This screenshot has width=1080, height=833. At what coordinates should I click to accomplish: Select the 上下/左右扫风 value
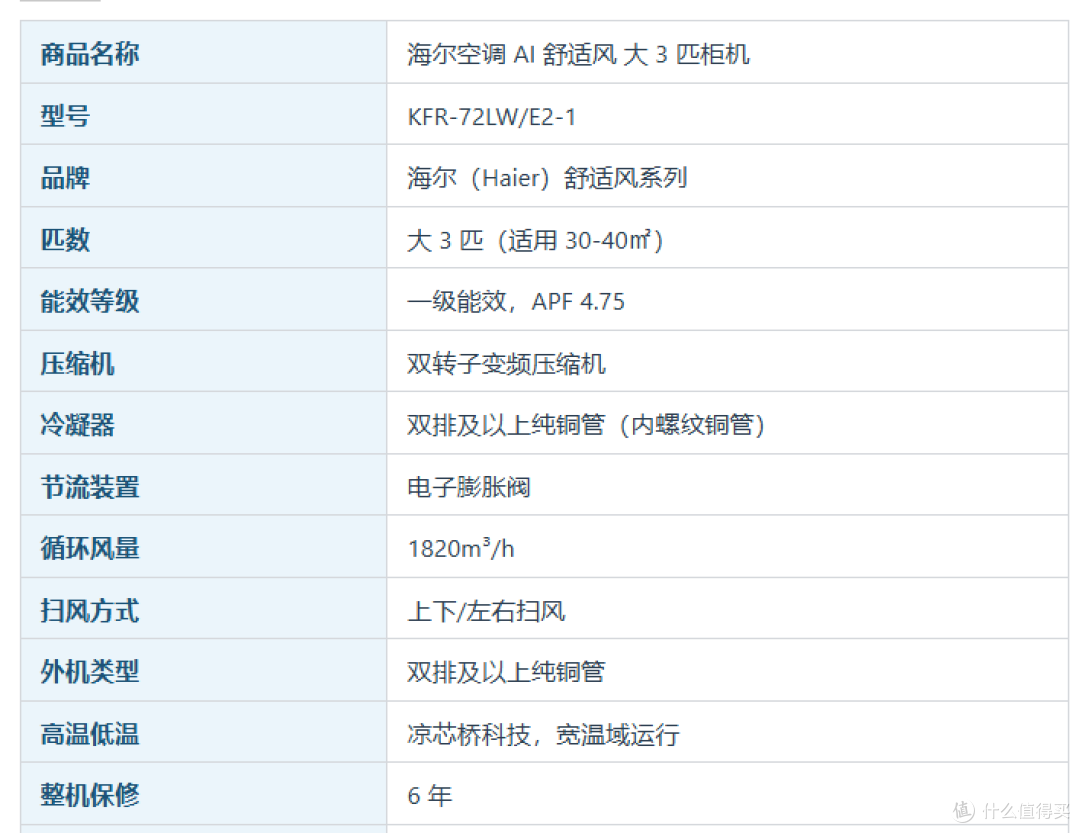tap(486, 611)
